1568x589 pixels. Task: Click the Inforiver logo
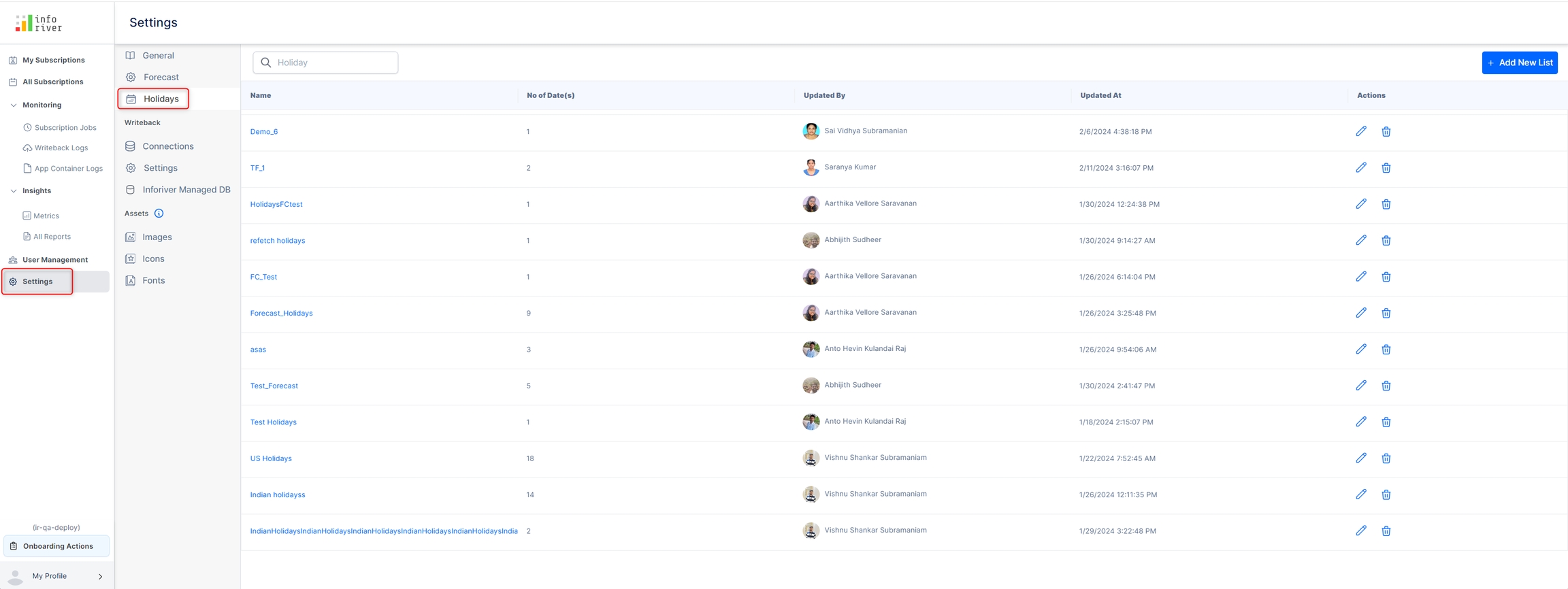(x=39, y=23)
